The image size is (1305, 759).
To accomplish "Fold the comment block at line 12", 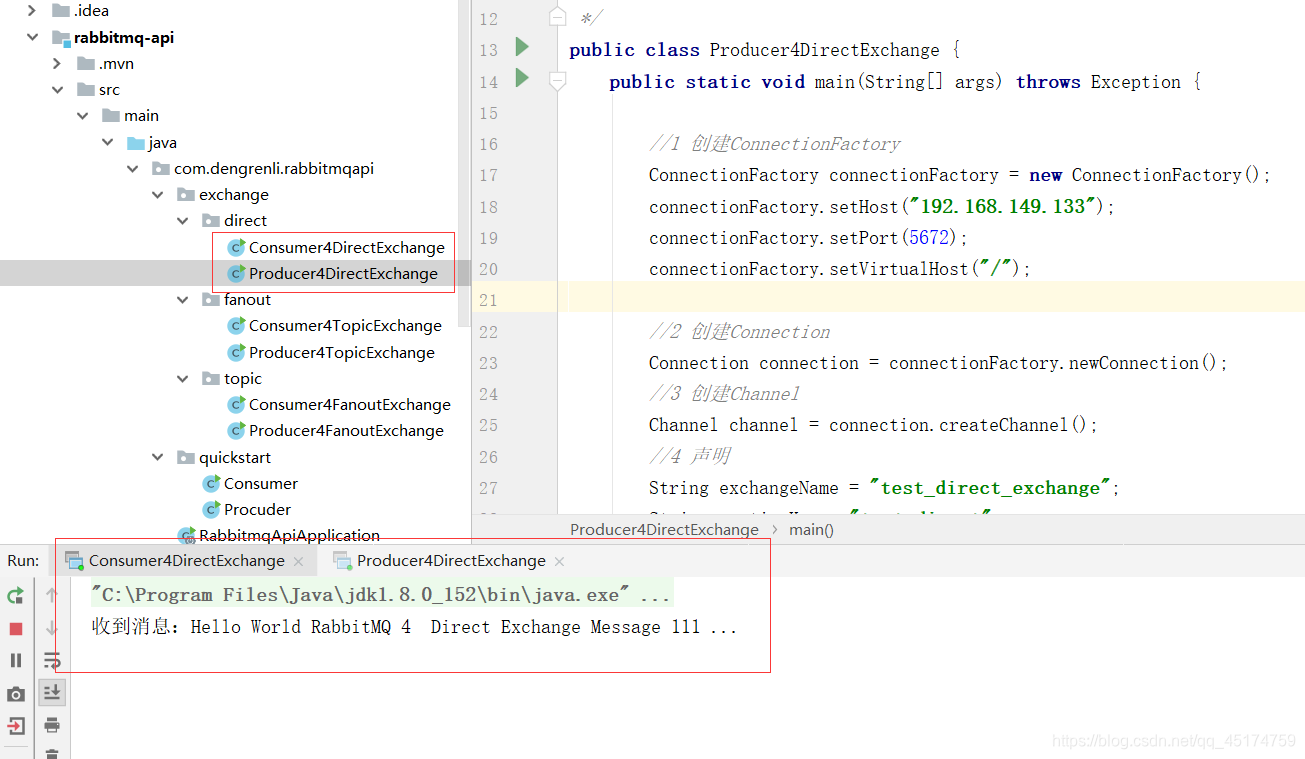I will pos(558,17).
